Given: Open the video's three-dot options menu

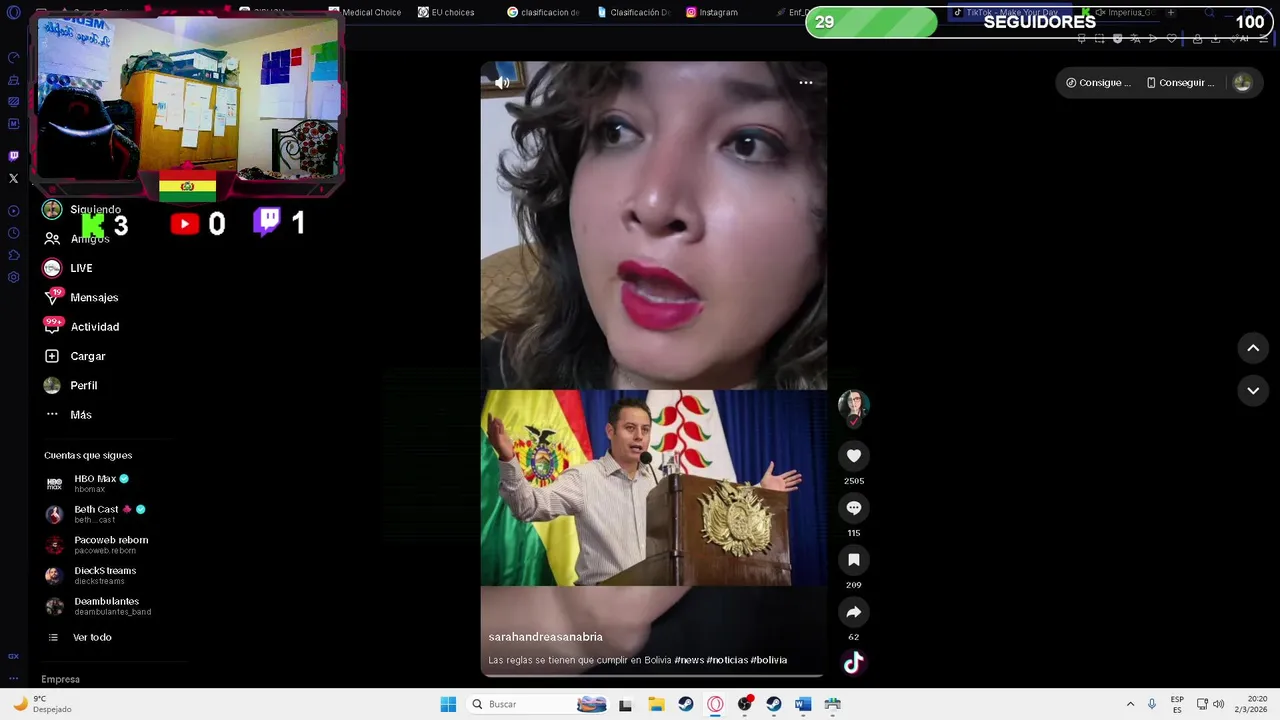Looking at the screenshot, I should click(806, 83).
